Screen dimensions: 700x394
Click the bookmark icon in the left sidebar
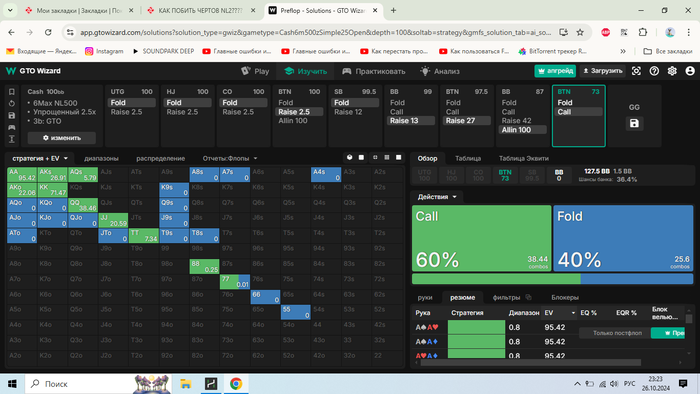tap(12, 92)
